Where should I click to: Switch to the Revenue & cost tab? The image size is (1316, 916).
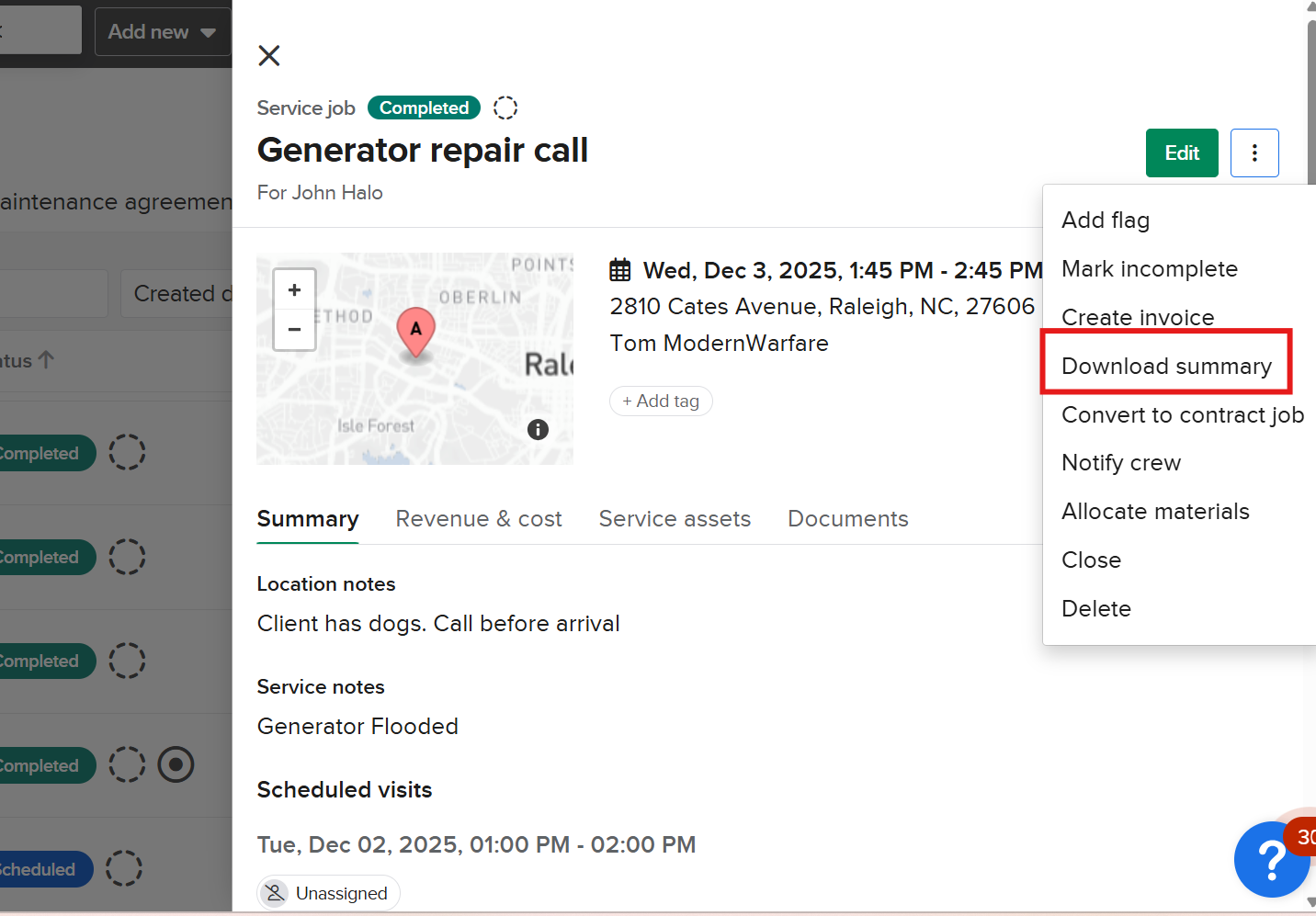point(478,519)
